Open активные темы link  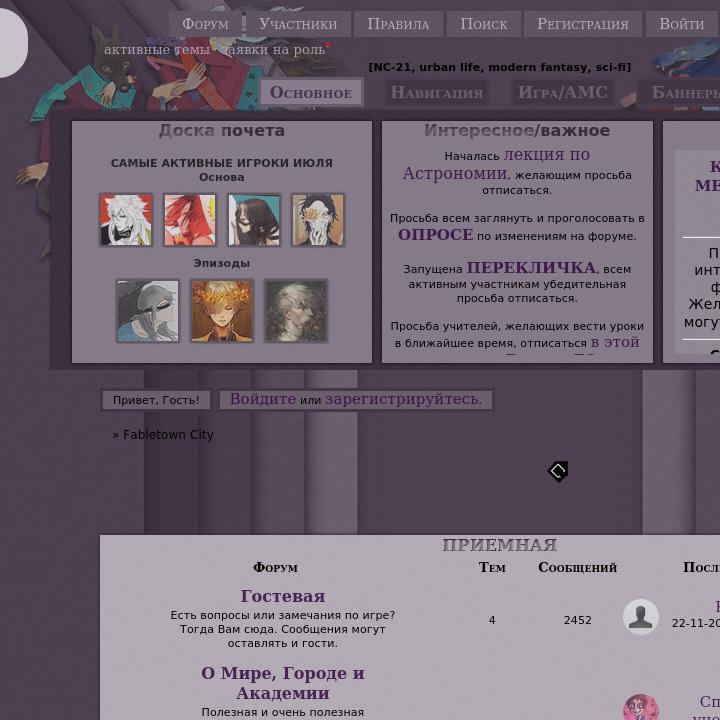pos(157,50)
